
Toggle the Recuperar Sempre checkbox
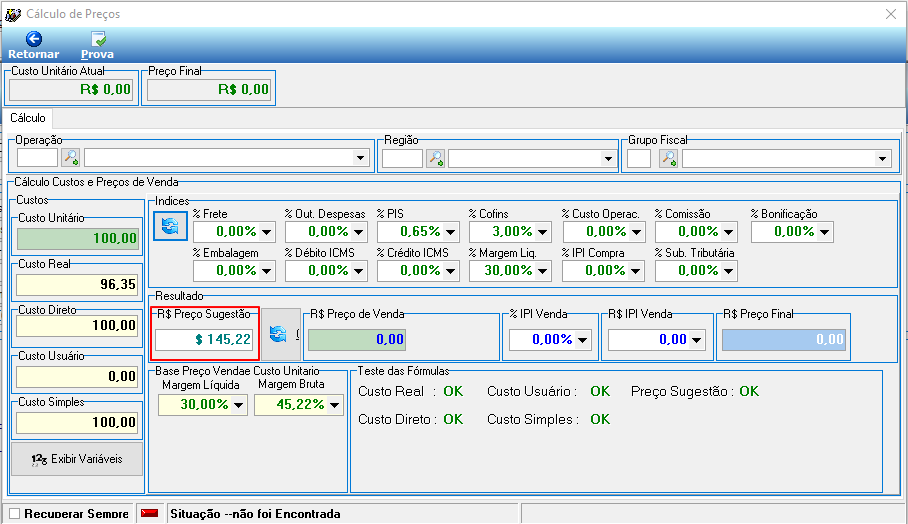click(15, 514)
